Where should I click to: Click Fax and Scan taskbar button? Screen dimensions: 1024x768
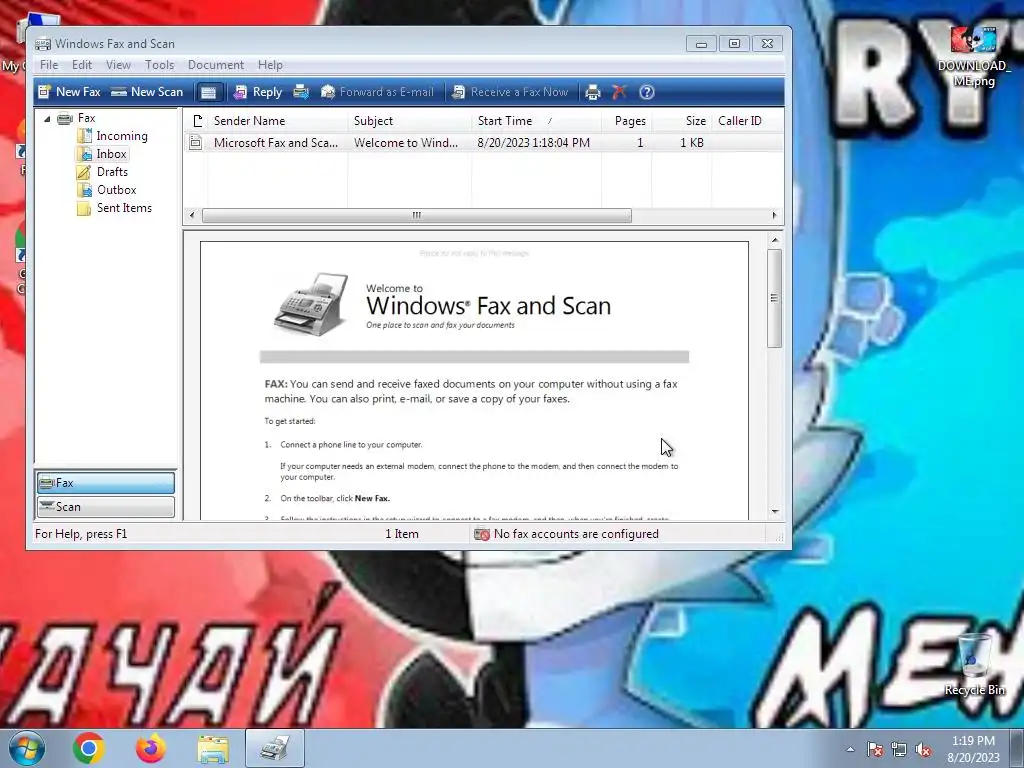click(x=275, y=748)
